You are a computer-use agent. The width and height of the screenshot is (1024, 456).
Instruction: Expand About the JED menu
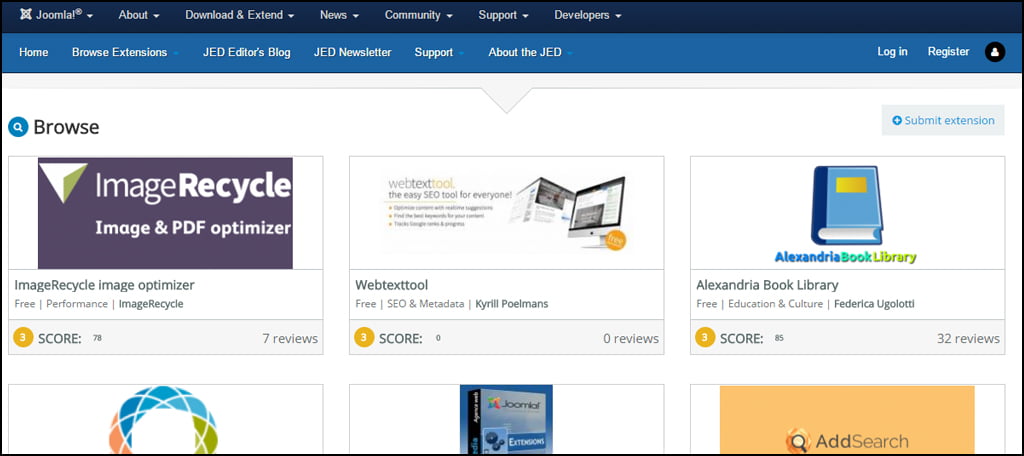coord(530,52)
